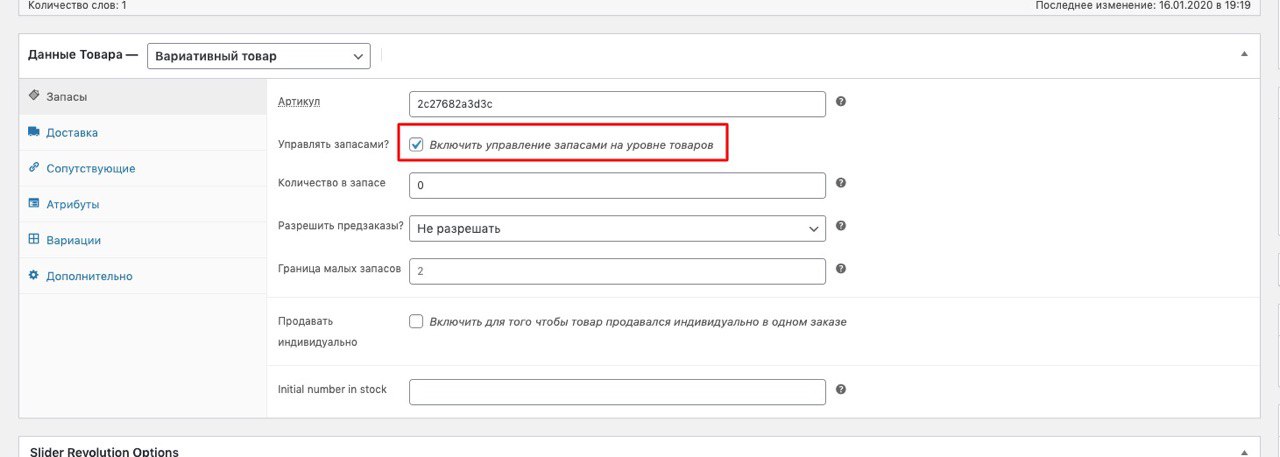Click the Данные Товара heading
Image resolution: width=1280 pixels, height=457 pixels.
click(84, 56)
